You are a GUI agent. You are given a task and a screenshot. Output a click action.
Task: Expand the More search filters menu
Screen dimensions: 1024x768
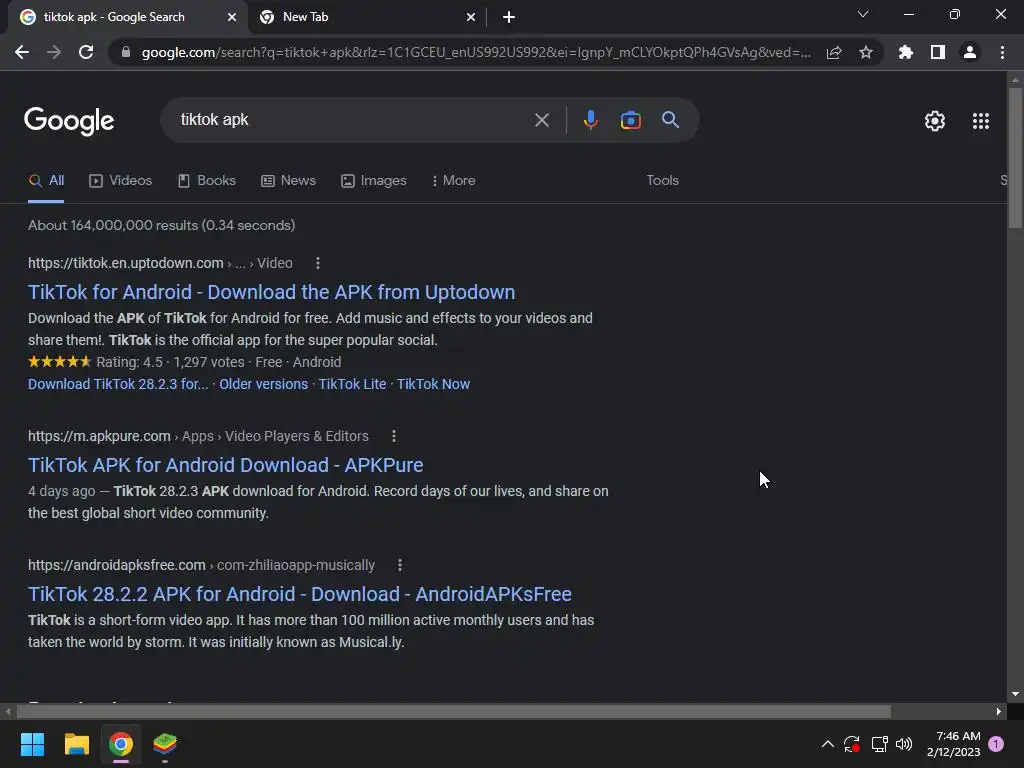[453, 181]
